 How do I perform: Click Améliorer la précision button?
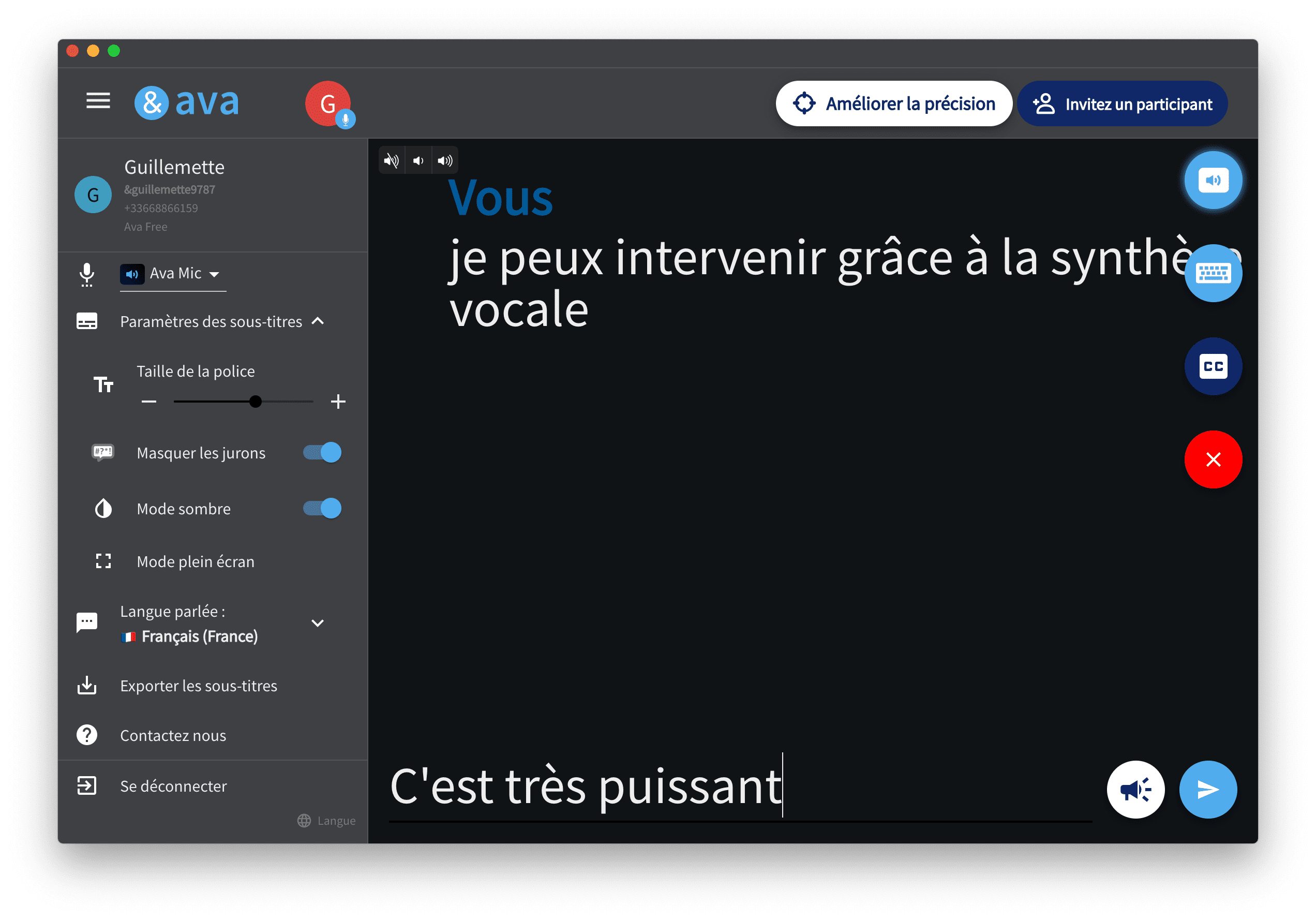[x=893, y=104]
